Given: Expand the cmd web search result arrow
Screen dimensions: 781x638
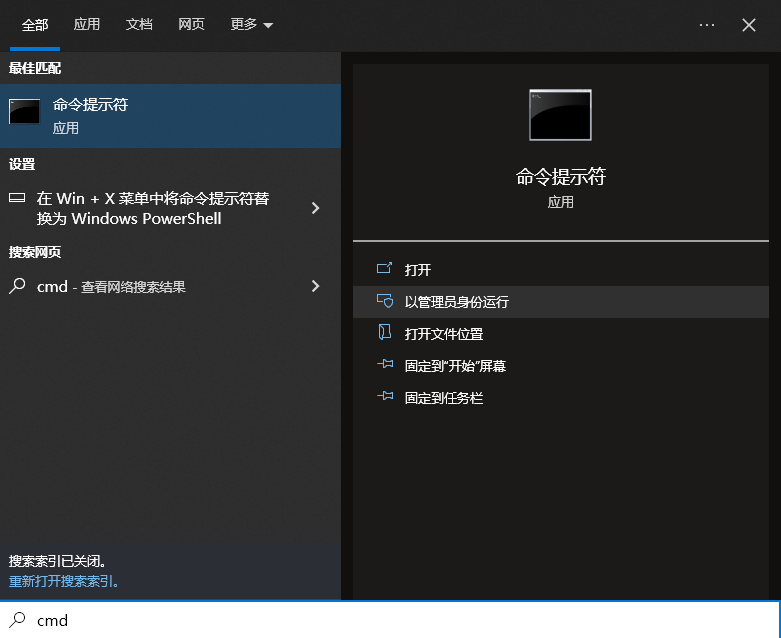Looking at the screenshot, I should point(315,286).
